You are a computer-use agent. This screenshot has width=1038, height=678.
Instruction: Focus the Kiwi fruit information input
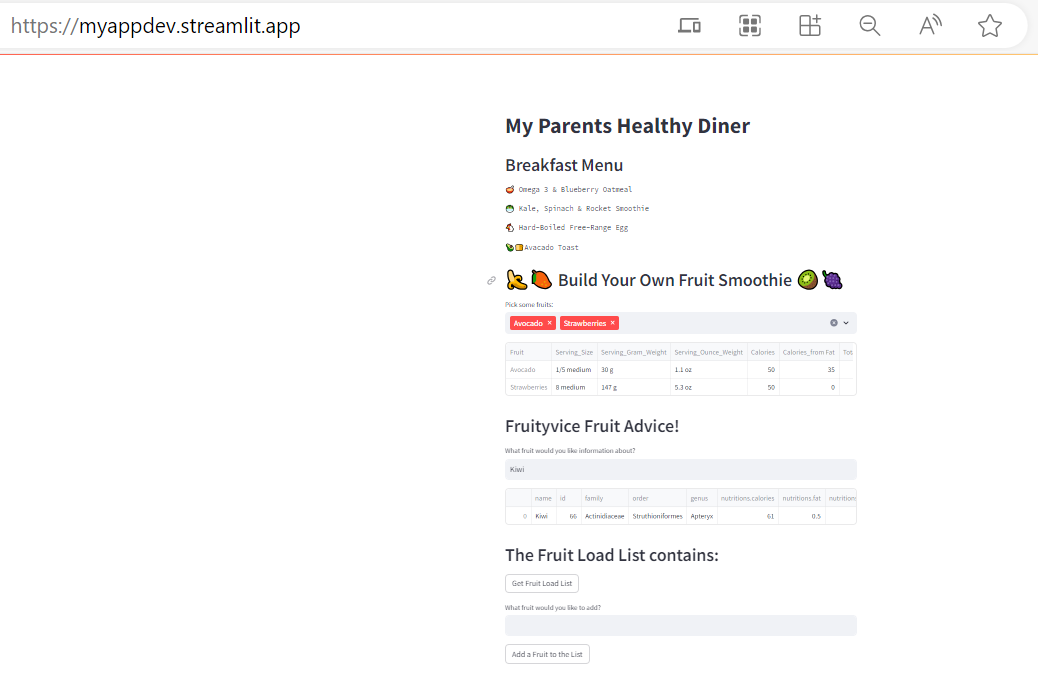pyautogui.click(x=680, y=469)
